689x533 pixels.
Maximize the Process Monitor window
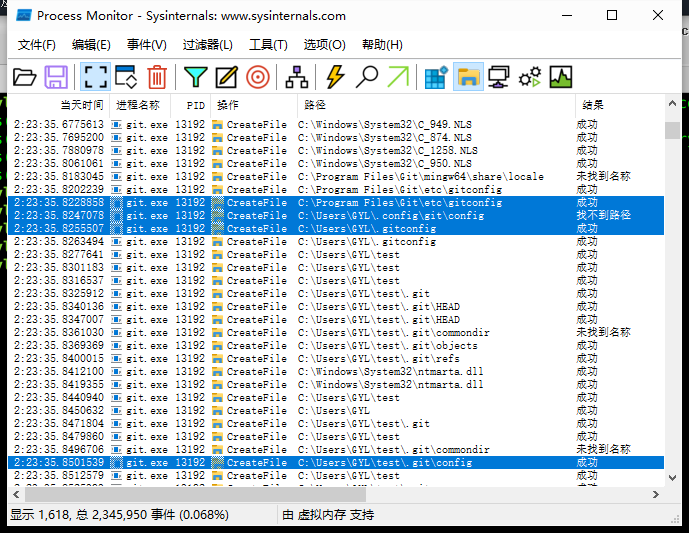coord(612,15)
